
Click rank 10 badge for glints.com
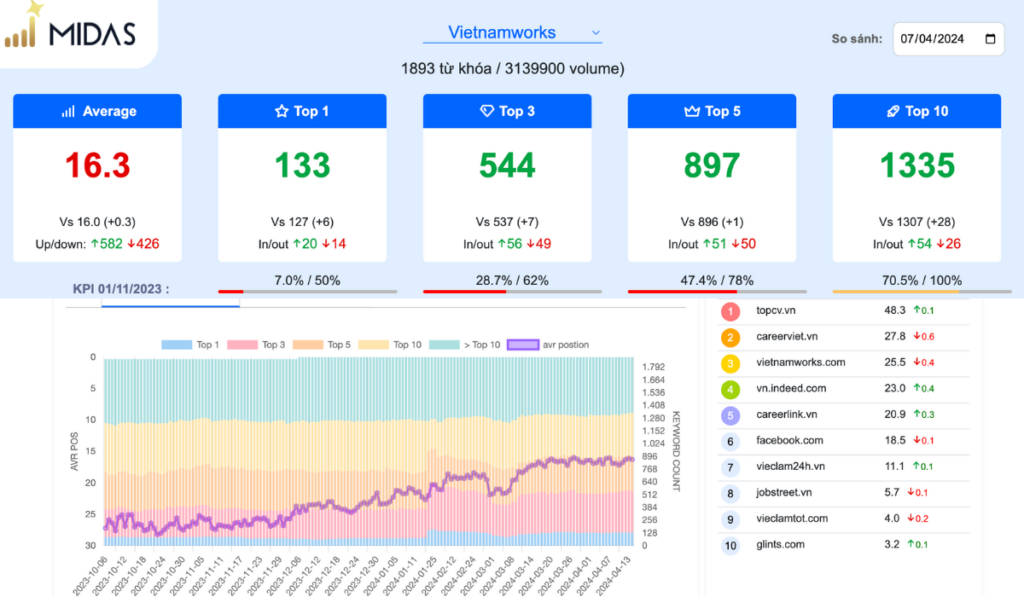[x=730, y=545]
